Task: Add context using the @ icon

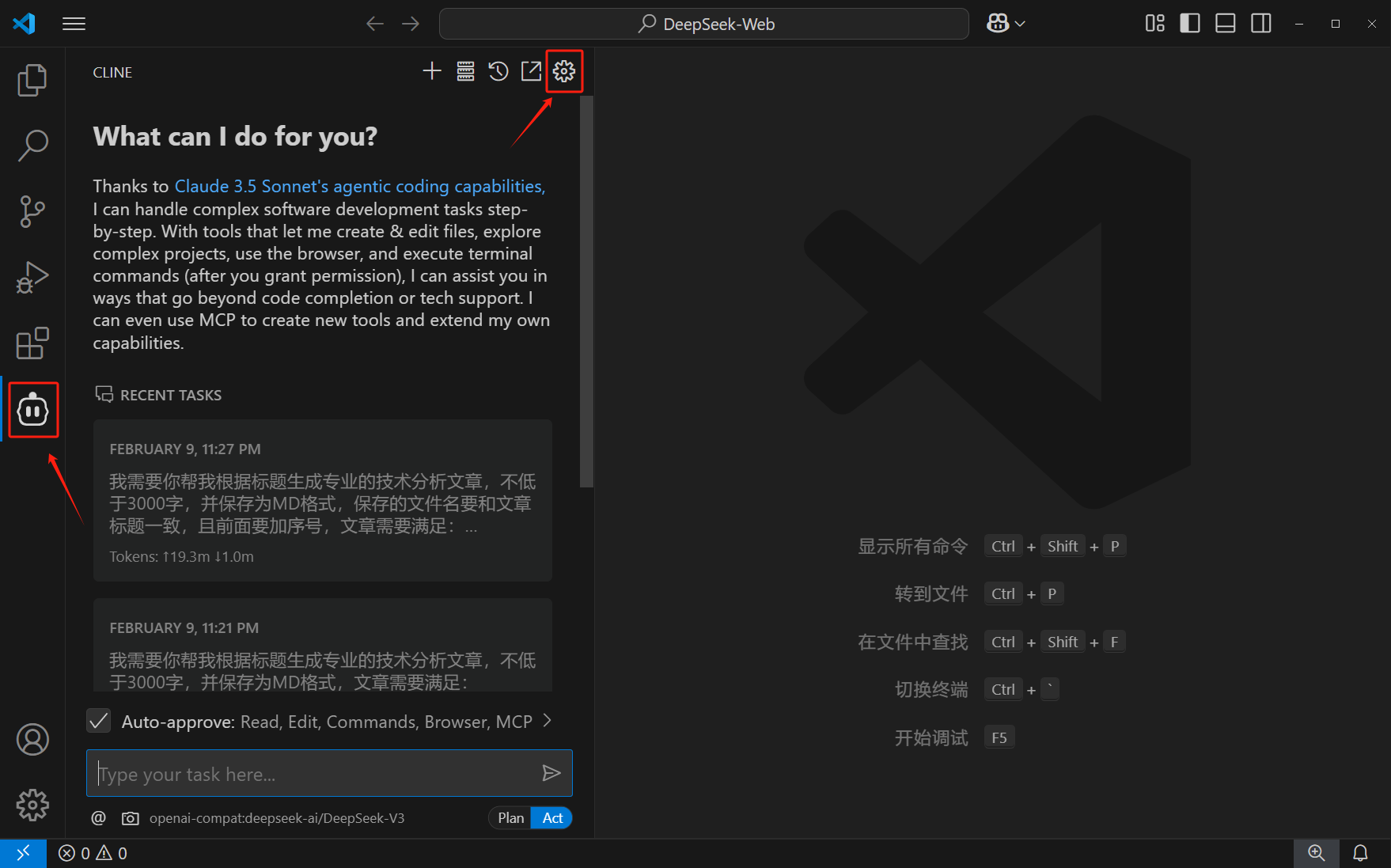Action: [98, 817]
